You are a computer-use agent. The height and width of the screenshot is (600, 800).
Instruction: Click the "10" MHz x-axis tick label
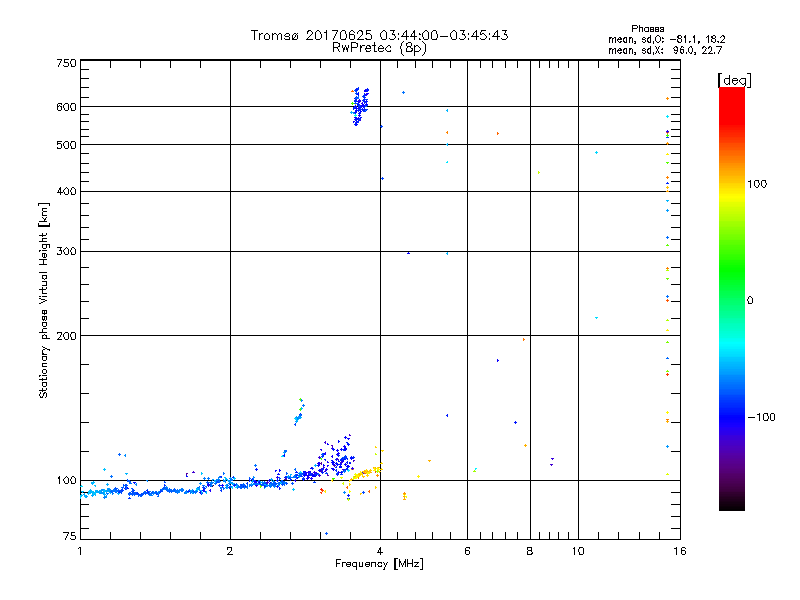click(578, 551)
